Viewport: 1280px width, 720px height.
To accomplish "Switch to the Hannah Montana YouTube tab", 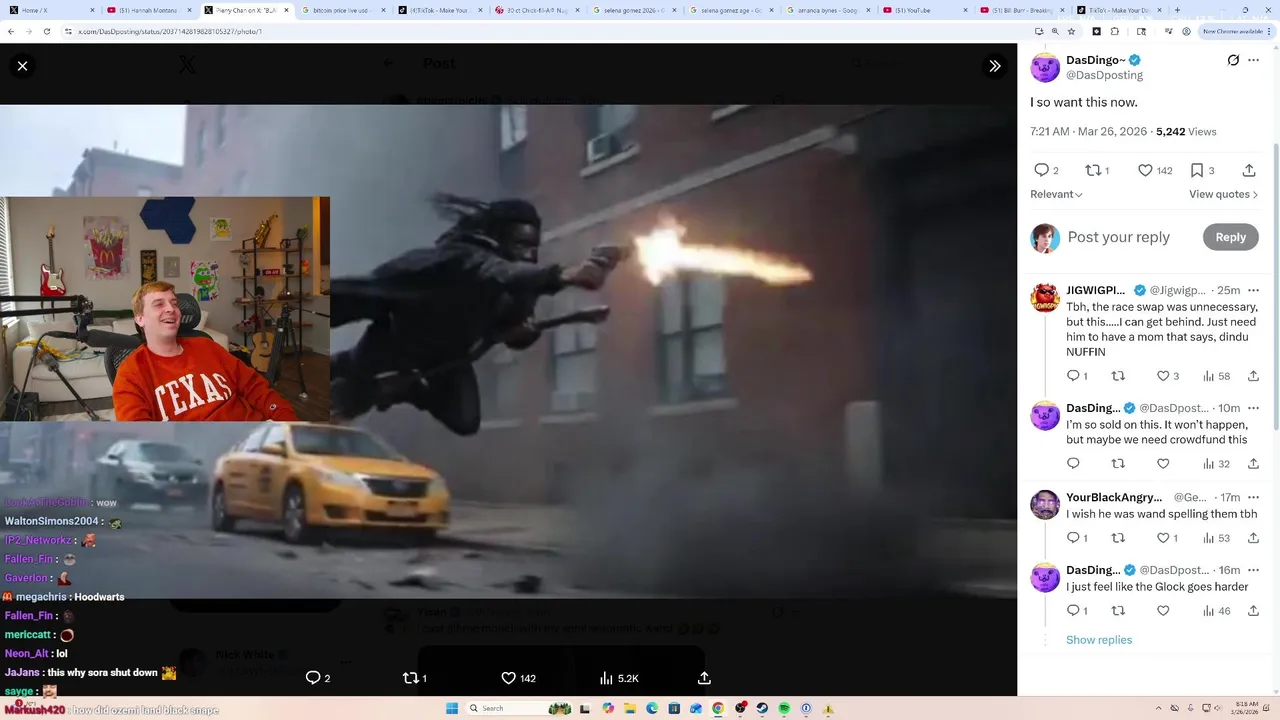I will click(x=148, y=10).
